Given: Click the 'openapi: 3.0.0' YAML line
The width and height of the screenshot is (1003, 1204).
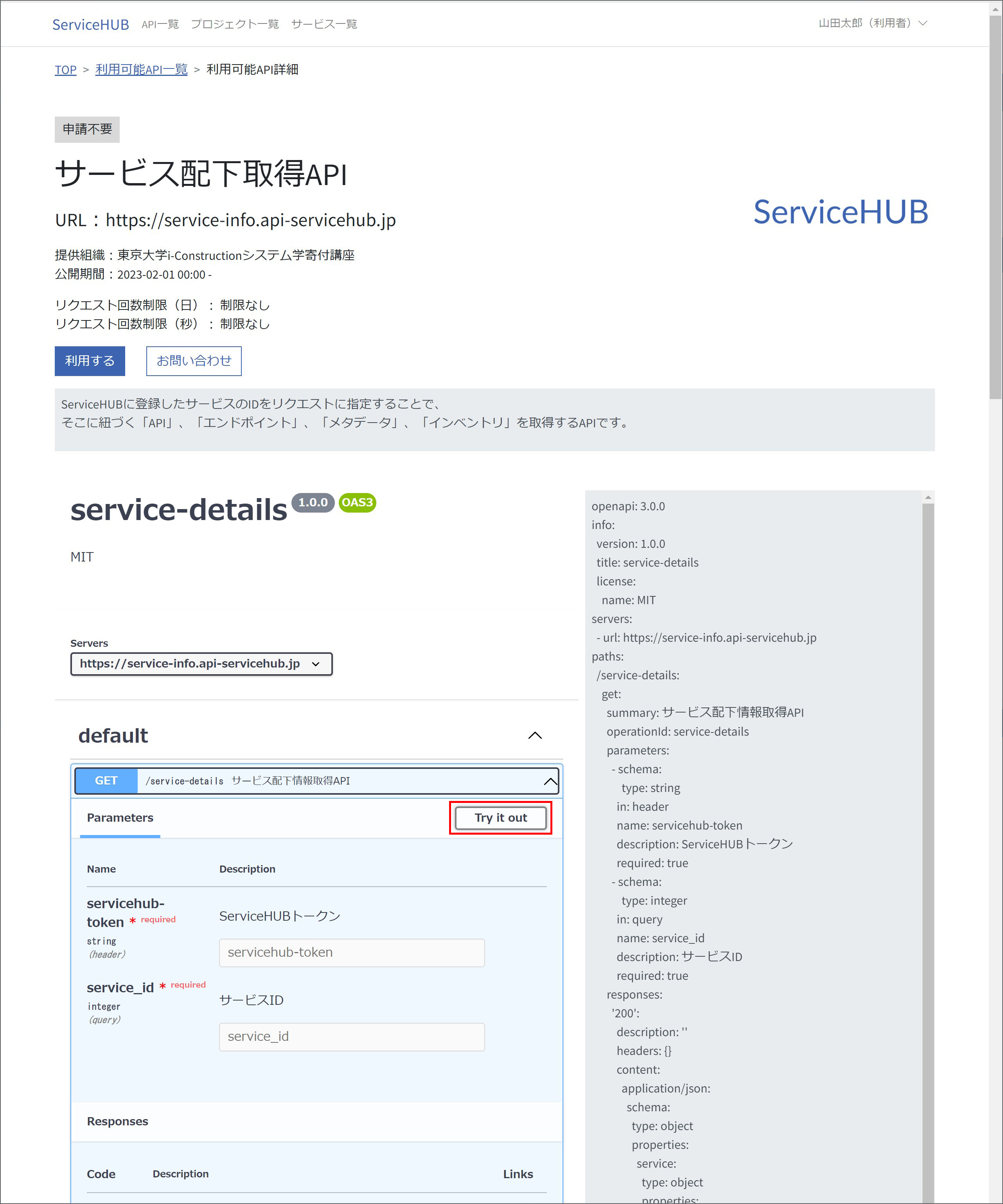Looking at the screenshot, I should click(x=628, y=506).
